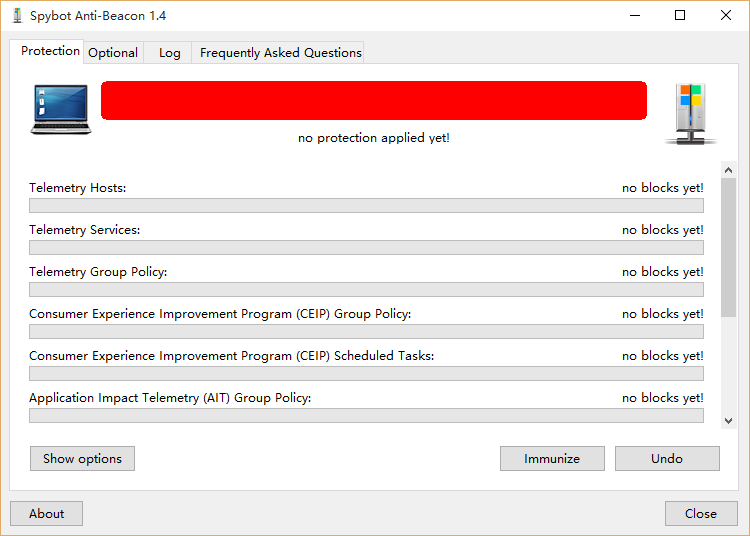Image resolution: width=750 pixels, height=536 pixels.
Task: Click the Spybot Anti-Beacon title bar icon
Action: click(x=16, y=16)
